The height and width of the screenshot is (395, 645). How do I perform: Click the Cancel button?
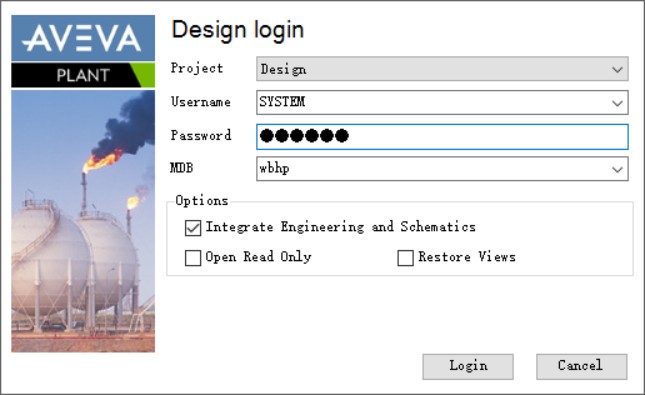tap(581, 366)
